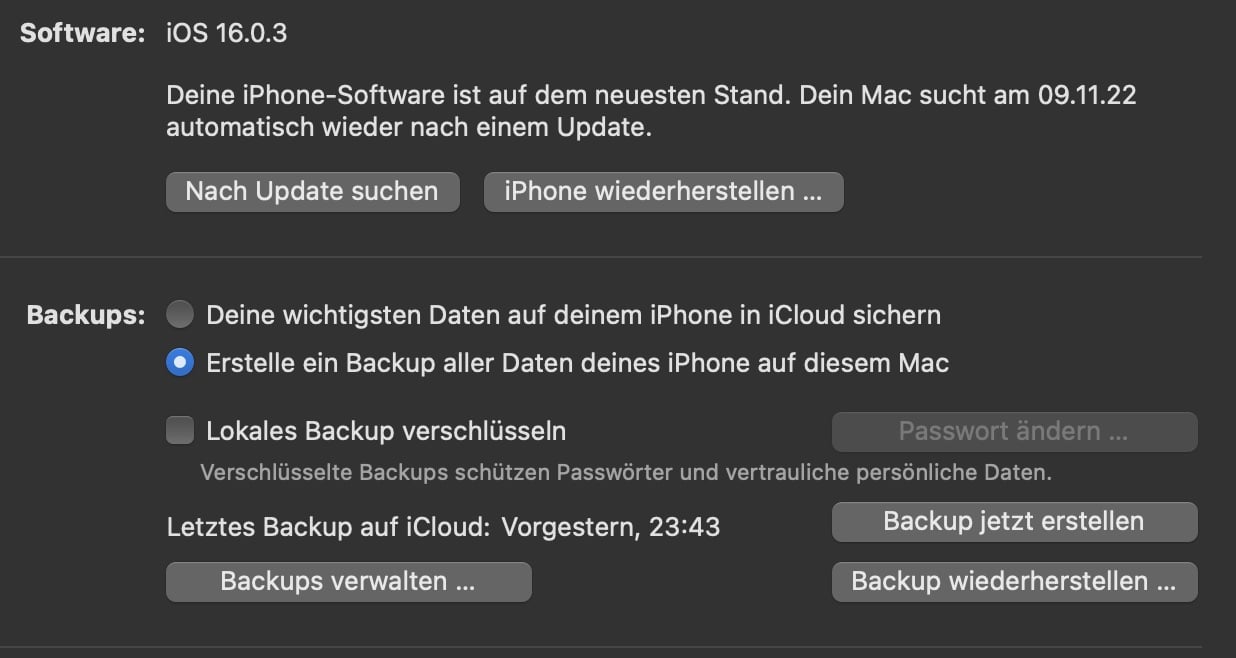The height and width of the screenshot is (658, 1236).
Task: Choose the backup on this Mac radio button
Action: 180,363
